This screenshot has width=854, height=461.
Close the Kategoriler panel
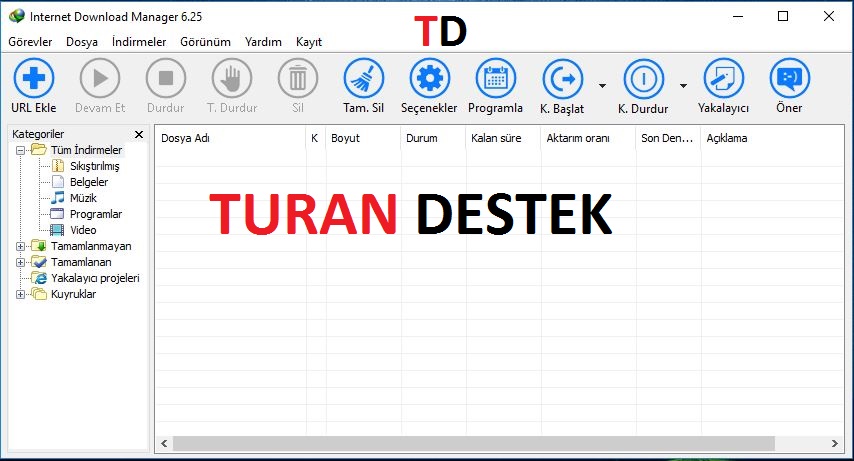tap(139, 134)
